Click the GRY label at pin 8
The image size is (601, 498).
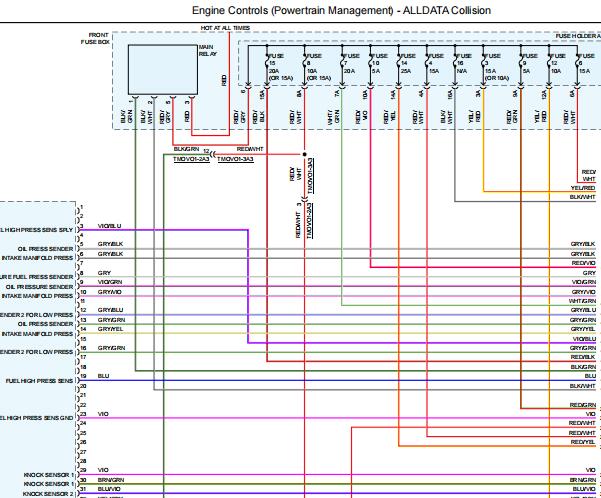click(x=104, y=273)
